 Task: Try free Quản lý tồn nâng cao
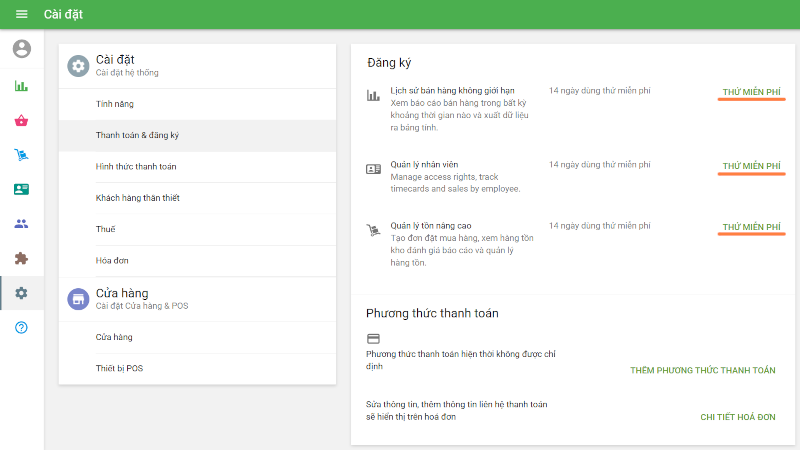point(751,227)
